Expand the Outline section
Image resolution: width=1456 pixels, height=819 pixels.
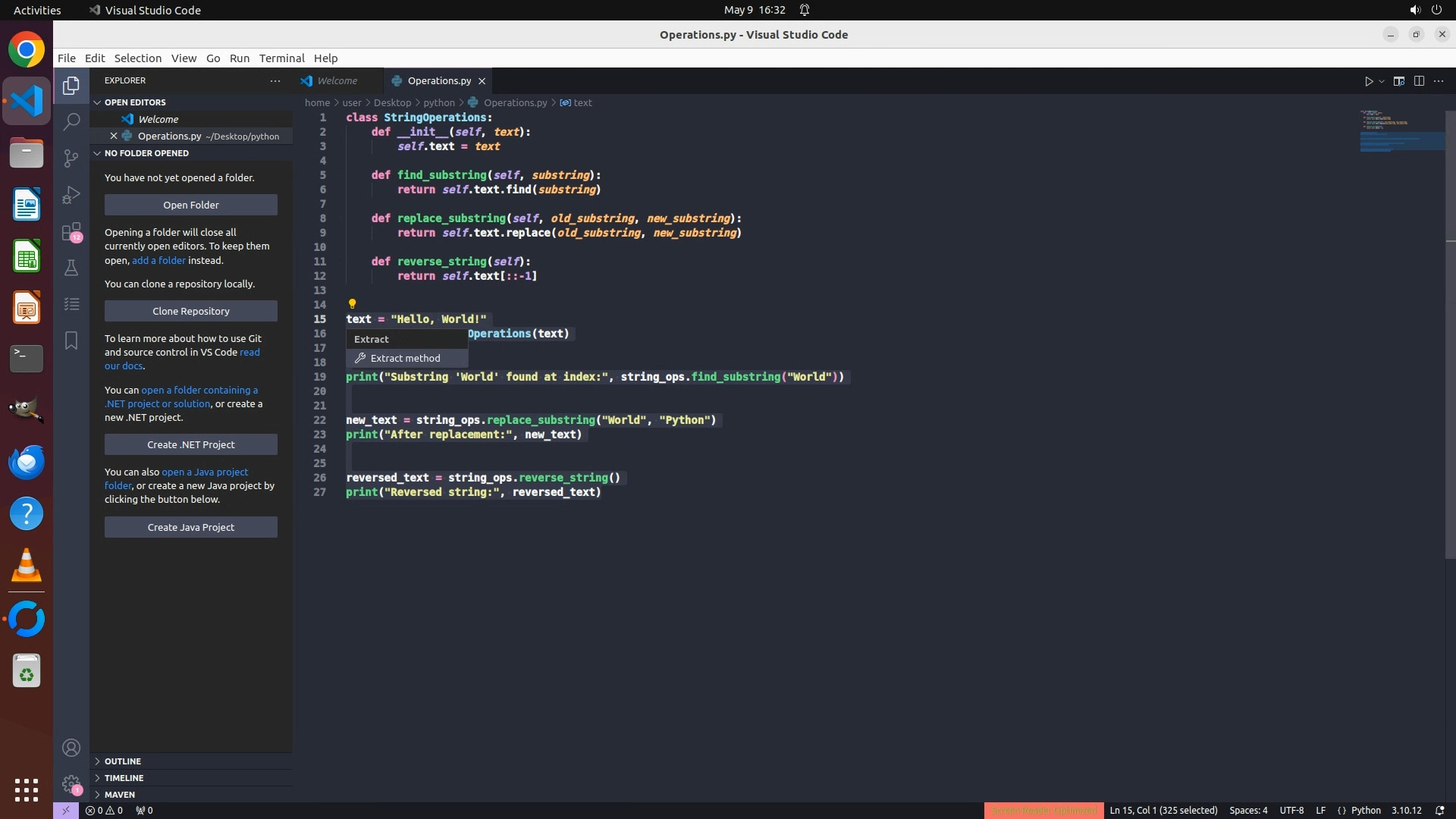point(123,761)
